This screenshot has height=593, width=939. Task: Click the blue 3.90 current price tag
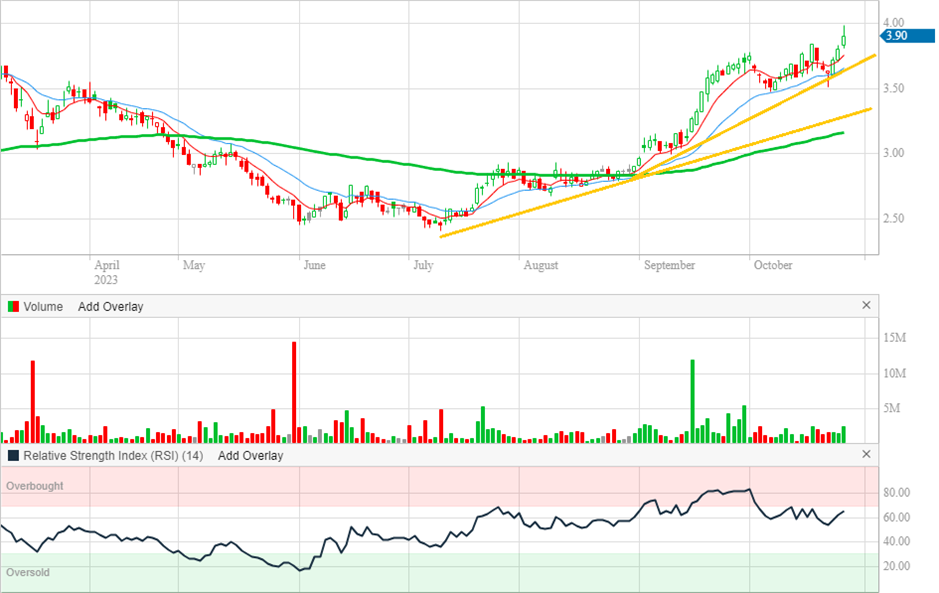click(897, 36)
